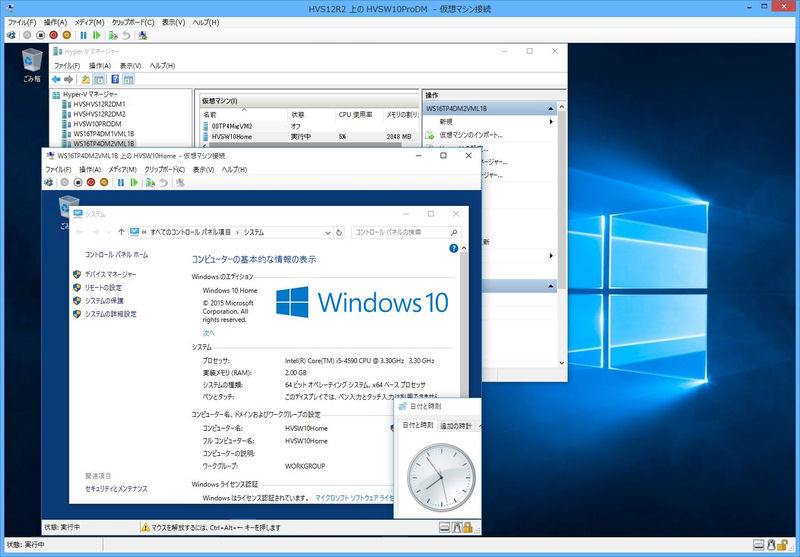800x557 pixels.
Task: Click CPU 使用率 column header
Action: [359, 115]
